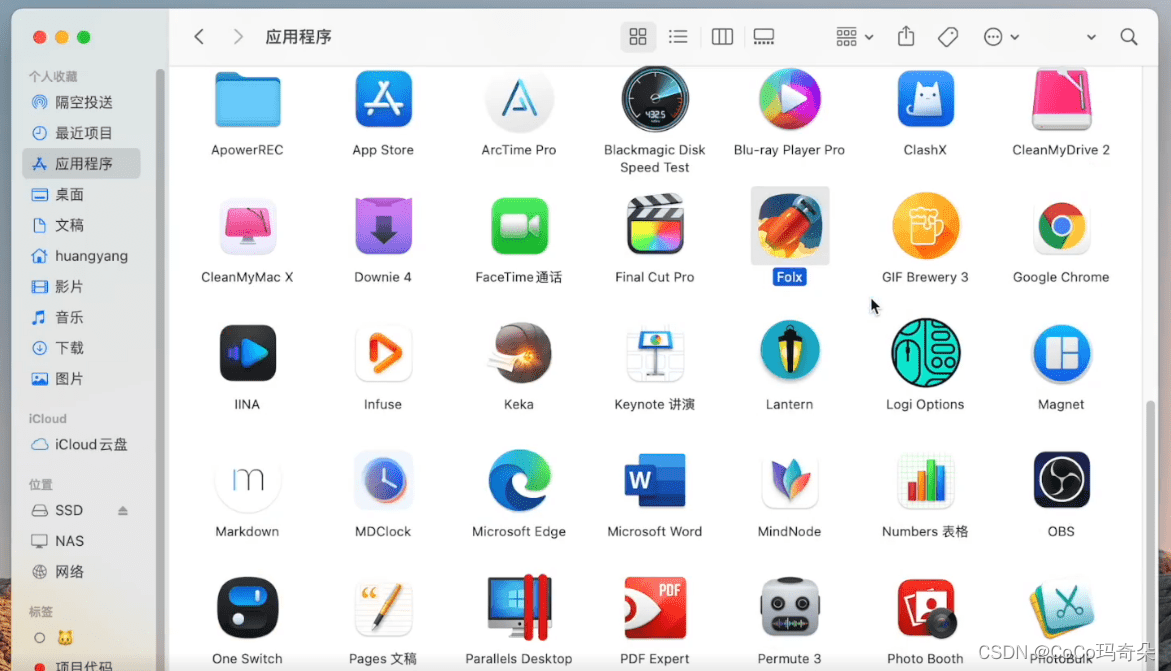The image size is (1171, 671).
Task: Open the Finder search magnifier
Action: click(x=1128, y=37)
